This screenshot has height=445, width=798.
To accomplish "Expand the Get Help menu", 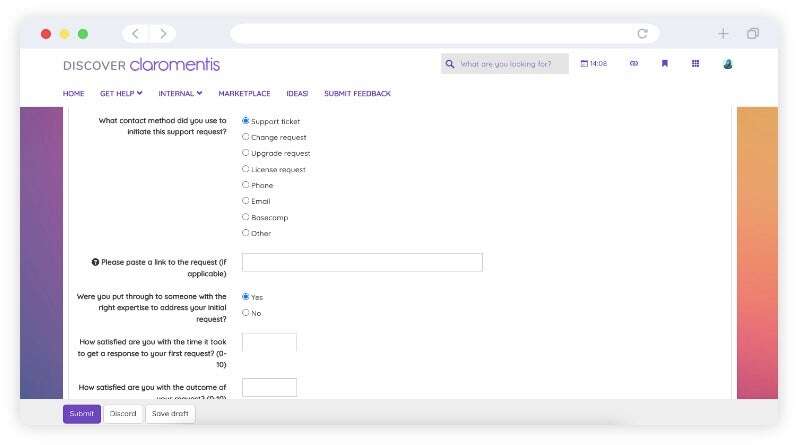I will click(x=121, y=93).
